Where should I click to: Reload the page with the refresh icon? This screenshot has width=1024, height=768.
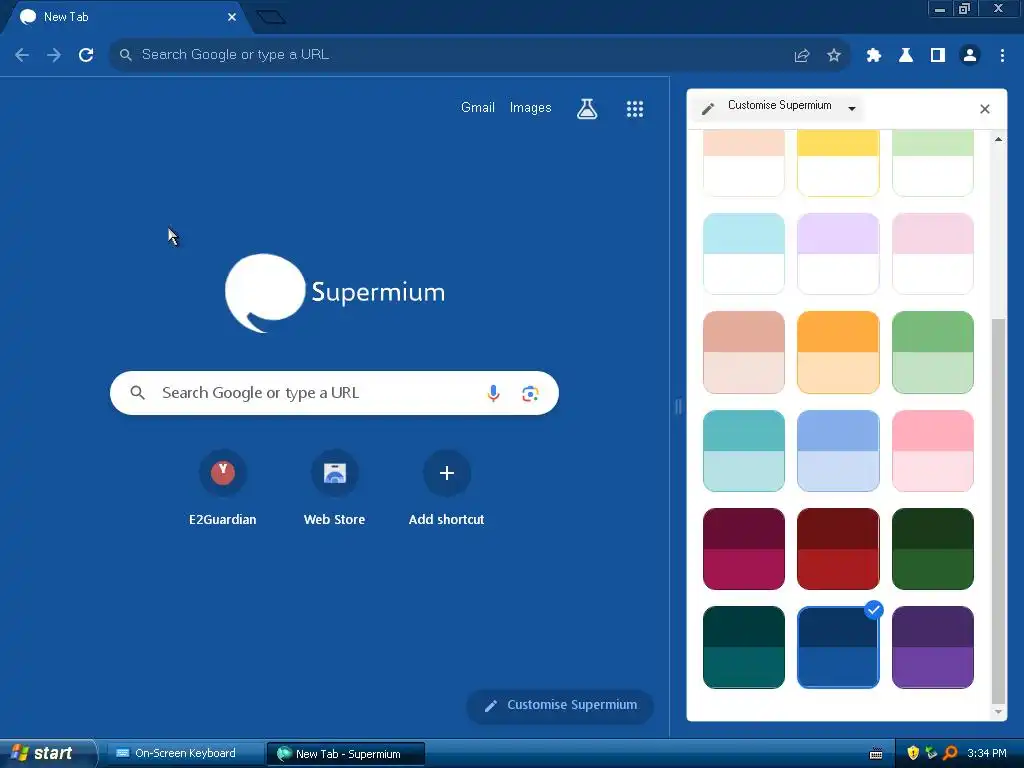tap(86, 55)
